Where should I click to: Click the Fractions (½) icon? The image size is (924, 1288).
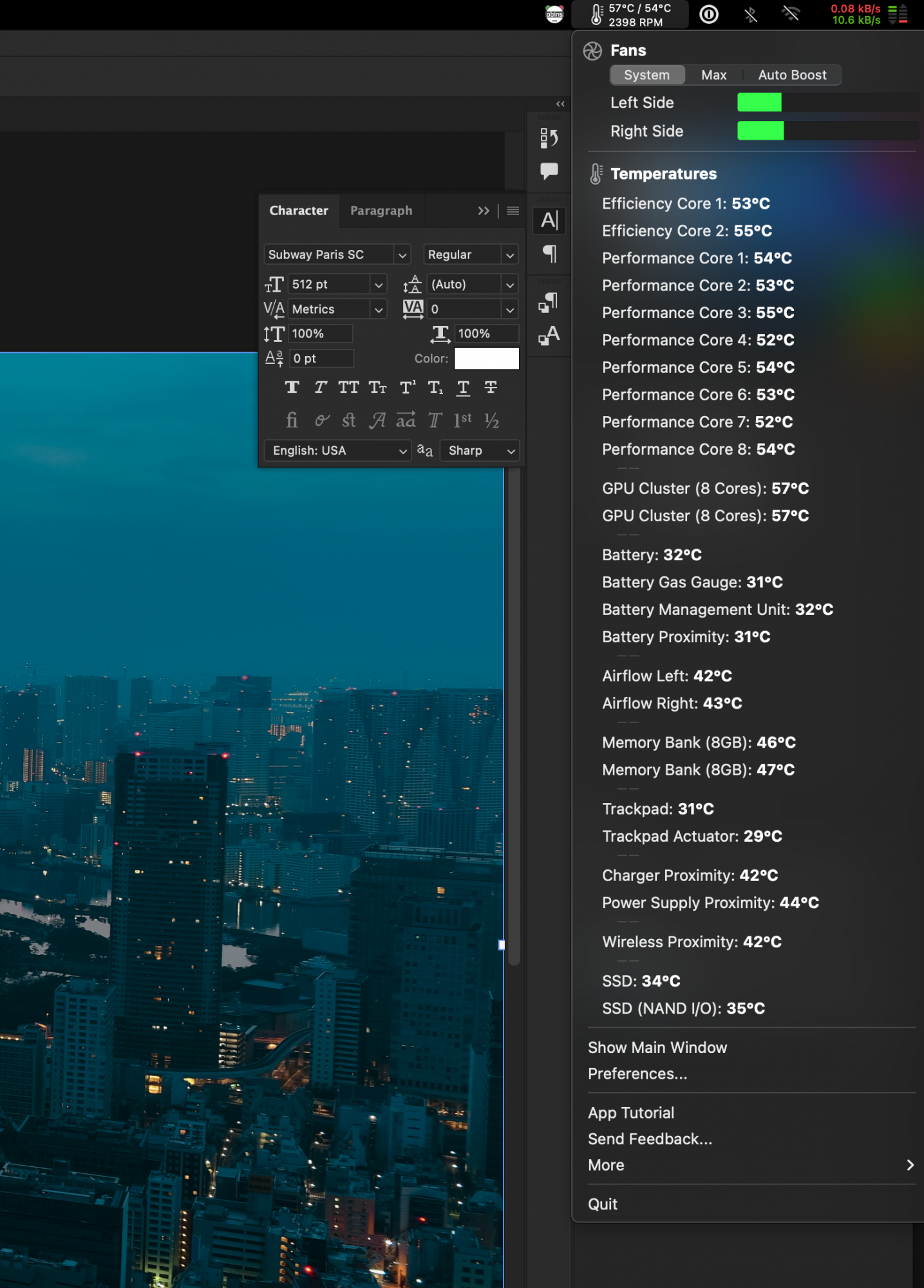pos(491,421)
